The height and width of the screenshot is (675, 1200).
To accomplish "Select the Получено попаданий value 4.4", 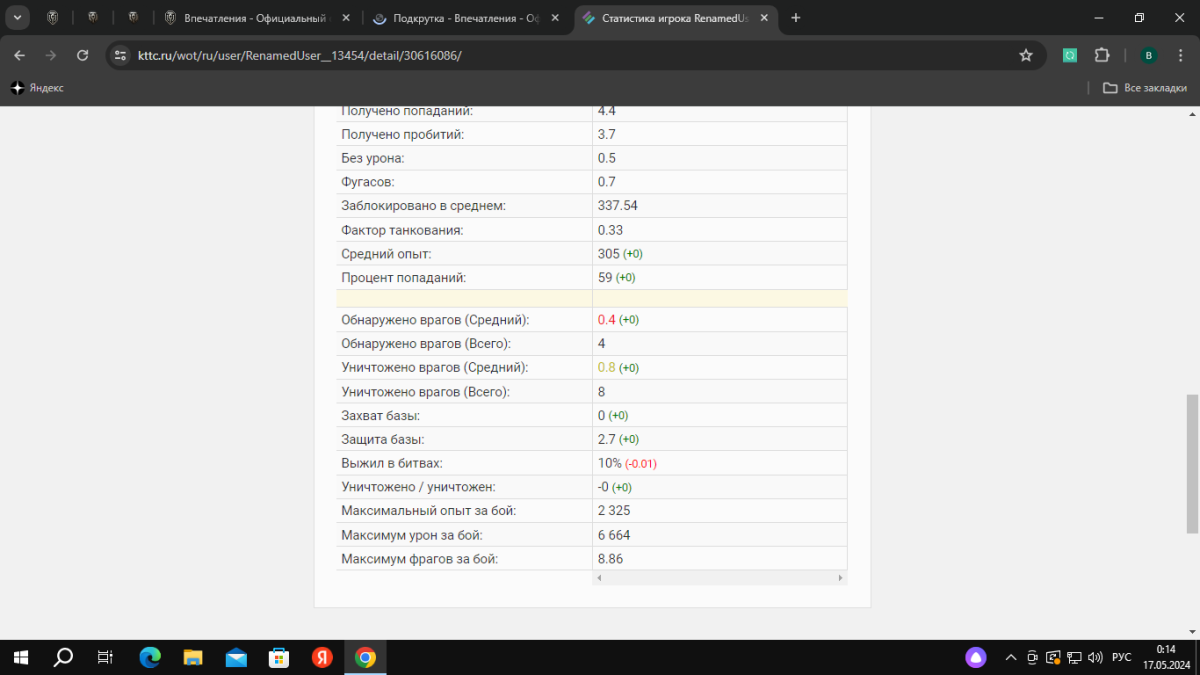I will pos(607,110).
